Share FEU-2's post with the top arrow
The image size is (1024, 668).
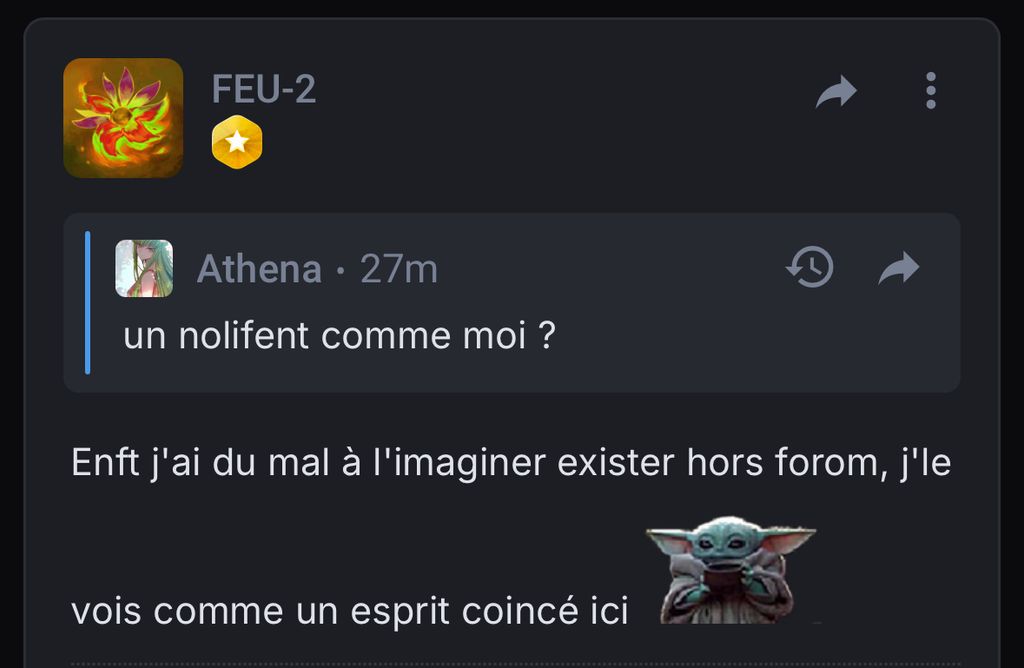[836, 92]
